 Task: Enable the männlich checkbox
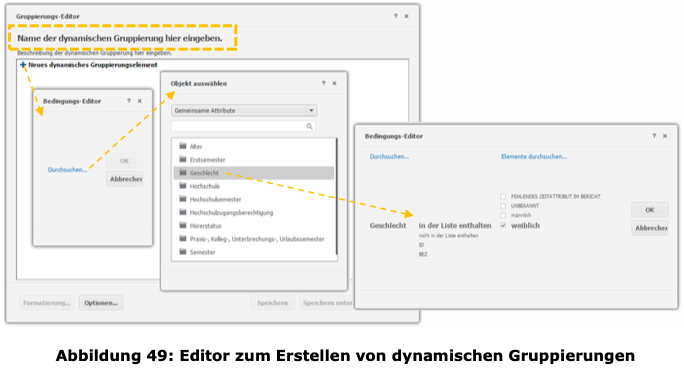point(503,215)
